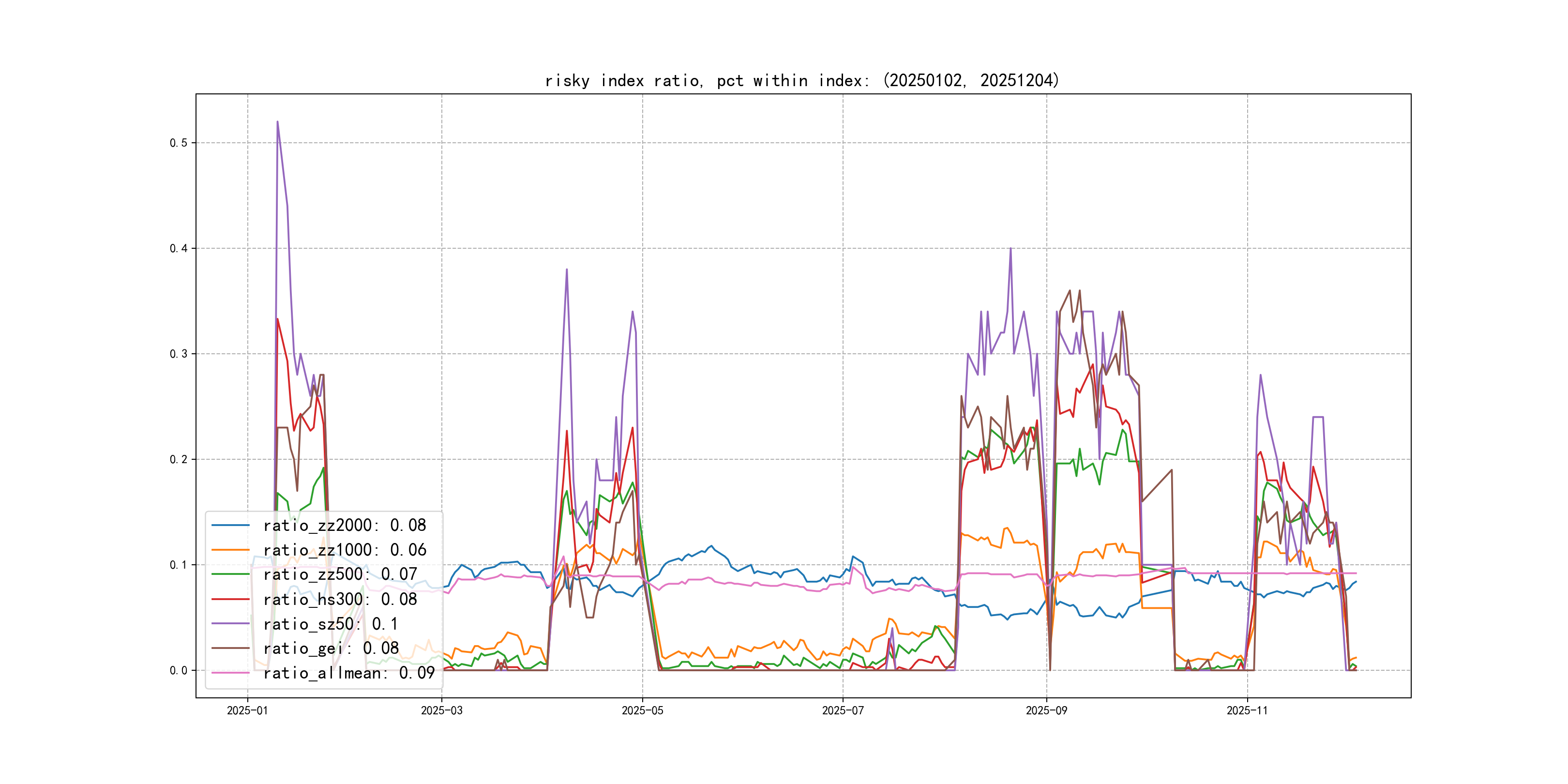Click the green ratio_zz500 legend line

pos(230,574)
